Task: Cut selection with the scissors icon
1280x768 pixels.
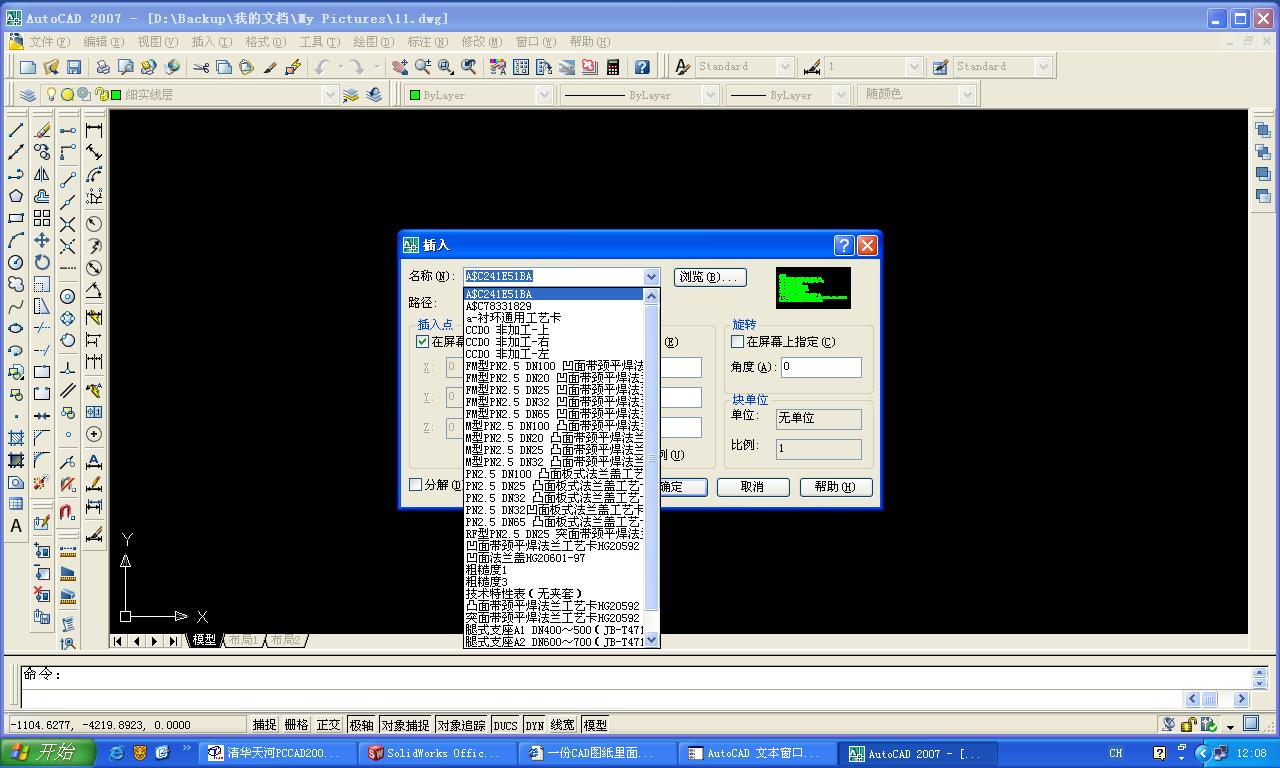Action: [x=201, y=67]
